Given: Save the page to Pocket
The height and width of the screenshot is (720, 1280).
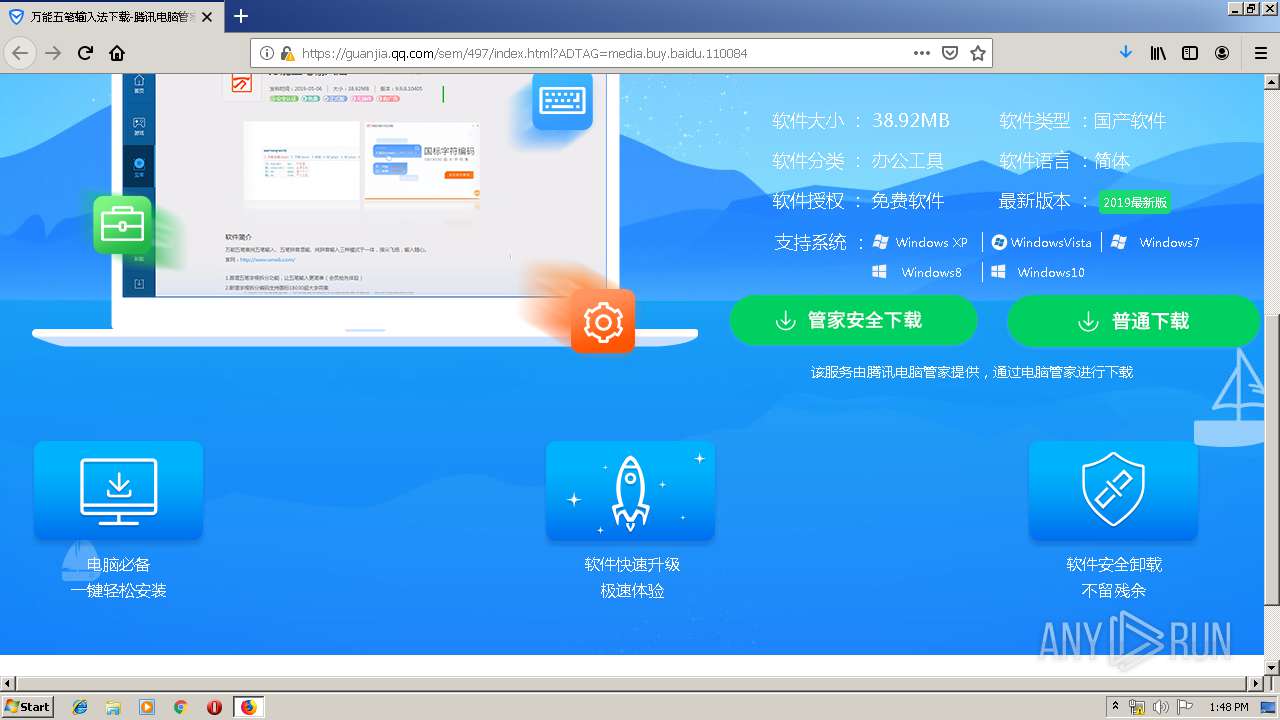Looking at the screenshot, I should coord(950,53).
